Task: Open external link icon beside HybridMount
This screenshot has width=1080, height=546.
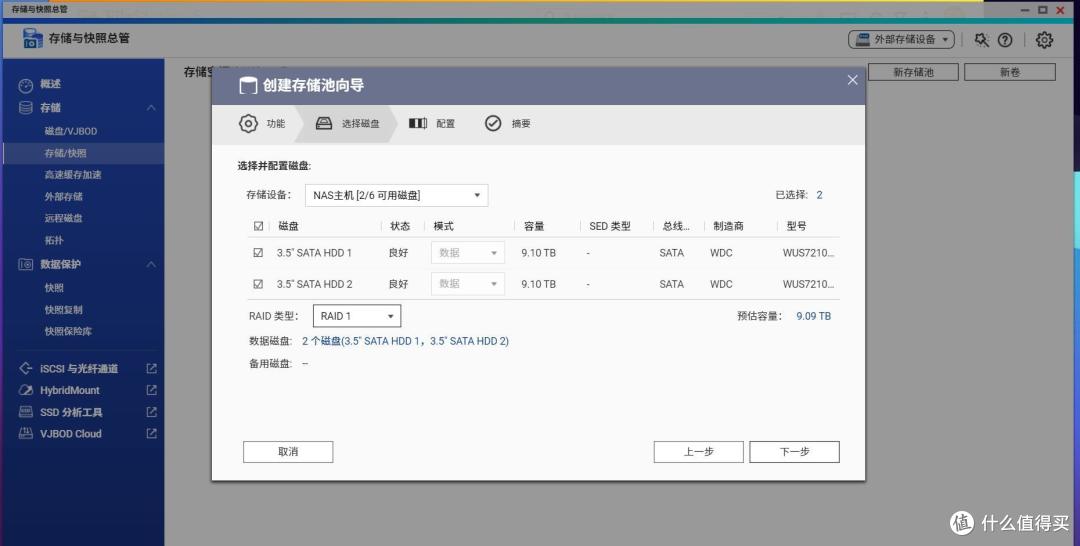Action: tap(152, 390)
